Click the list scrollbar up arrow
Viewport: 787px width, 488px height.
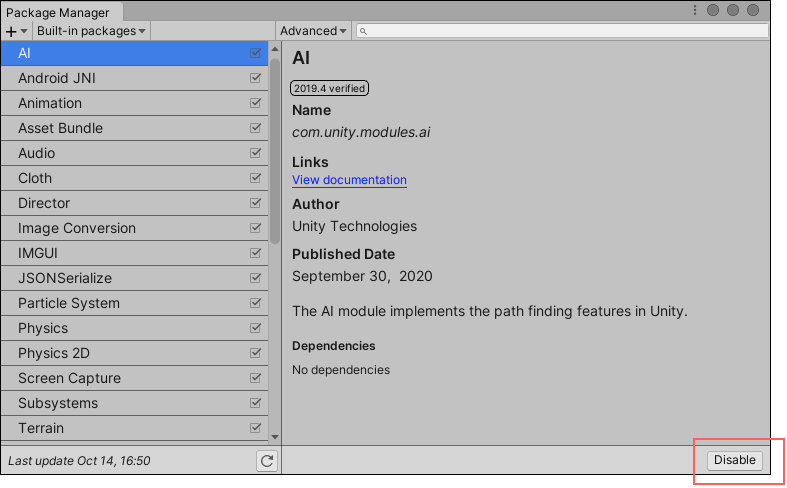tap(275, 49)
